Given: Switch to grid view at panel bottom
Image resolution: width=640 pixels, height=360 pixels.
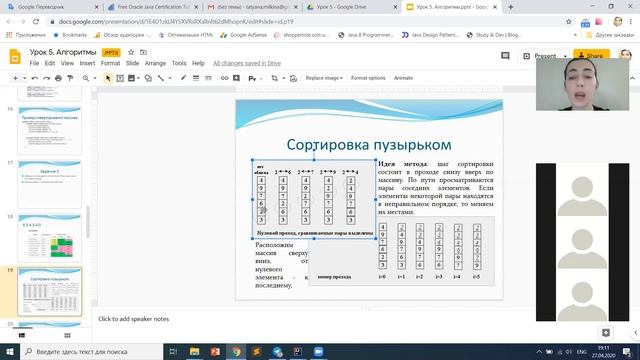Looking at the screenshot, I should tap(67, 336).
